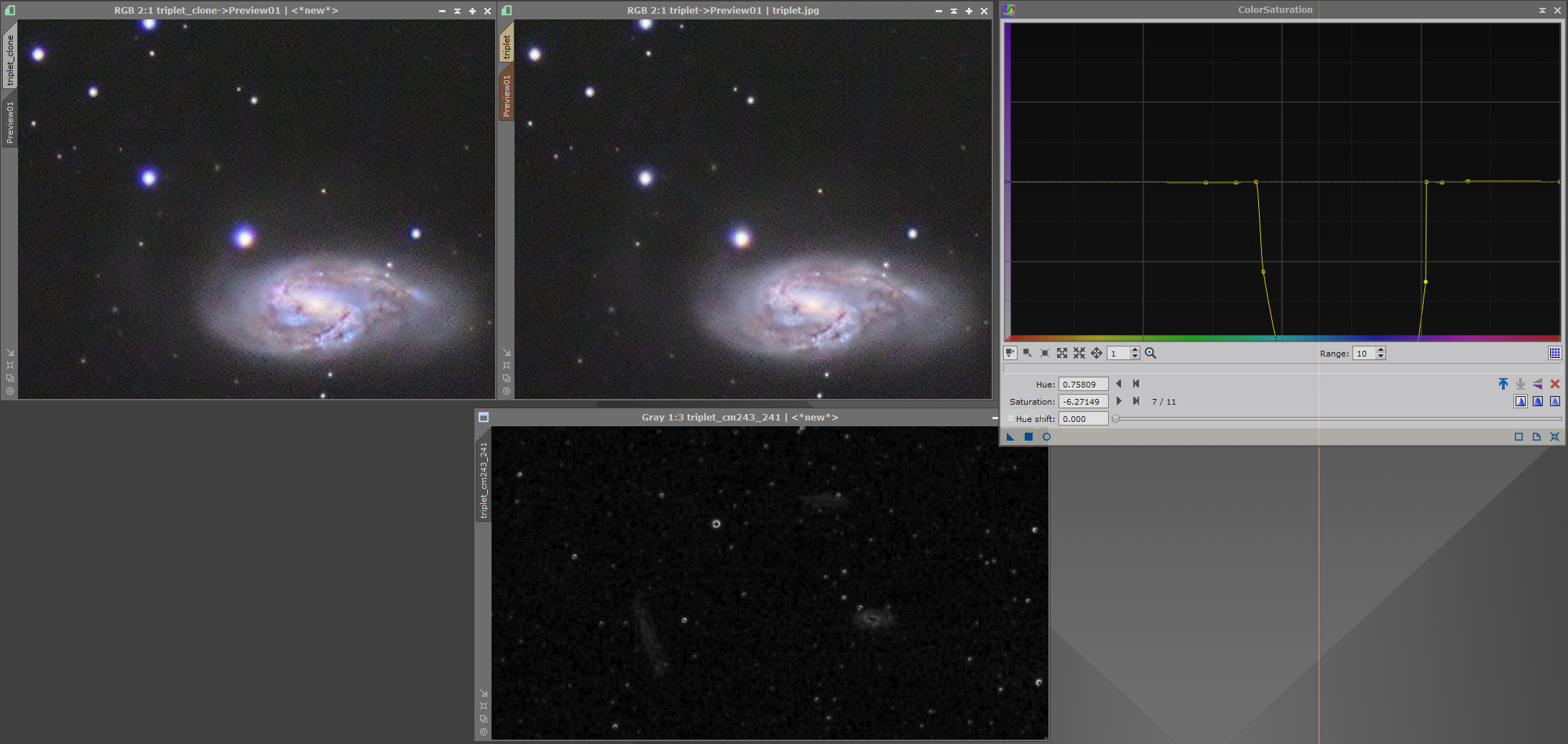Click the Hue shift slider handle

coord(1116,418)
